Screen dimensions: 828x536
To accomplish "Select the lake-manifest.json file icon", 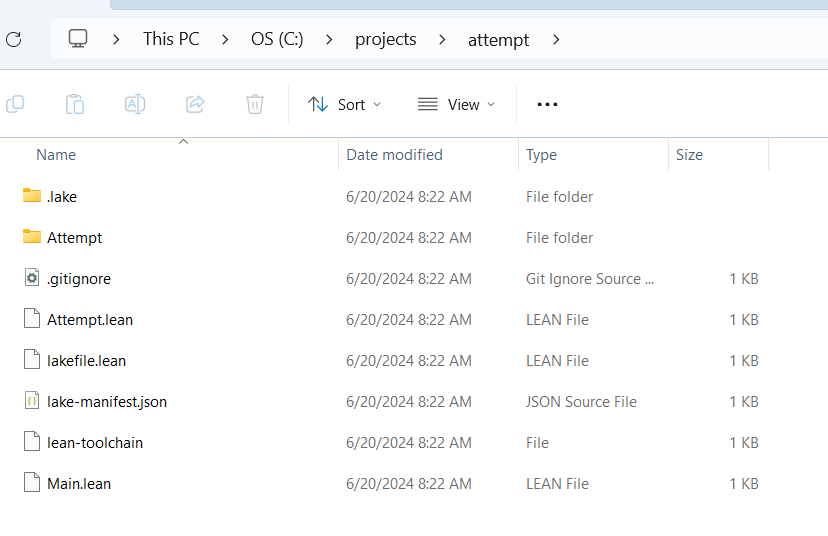I will [x=32, y=401].
